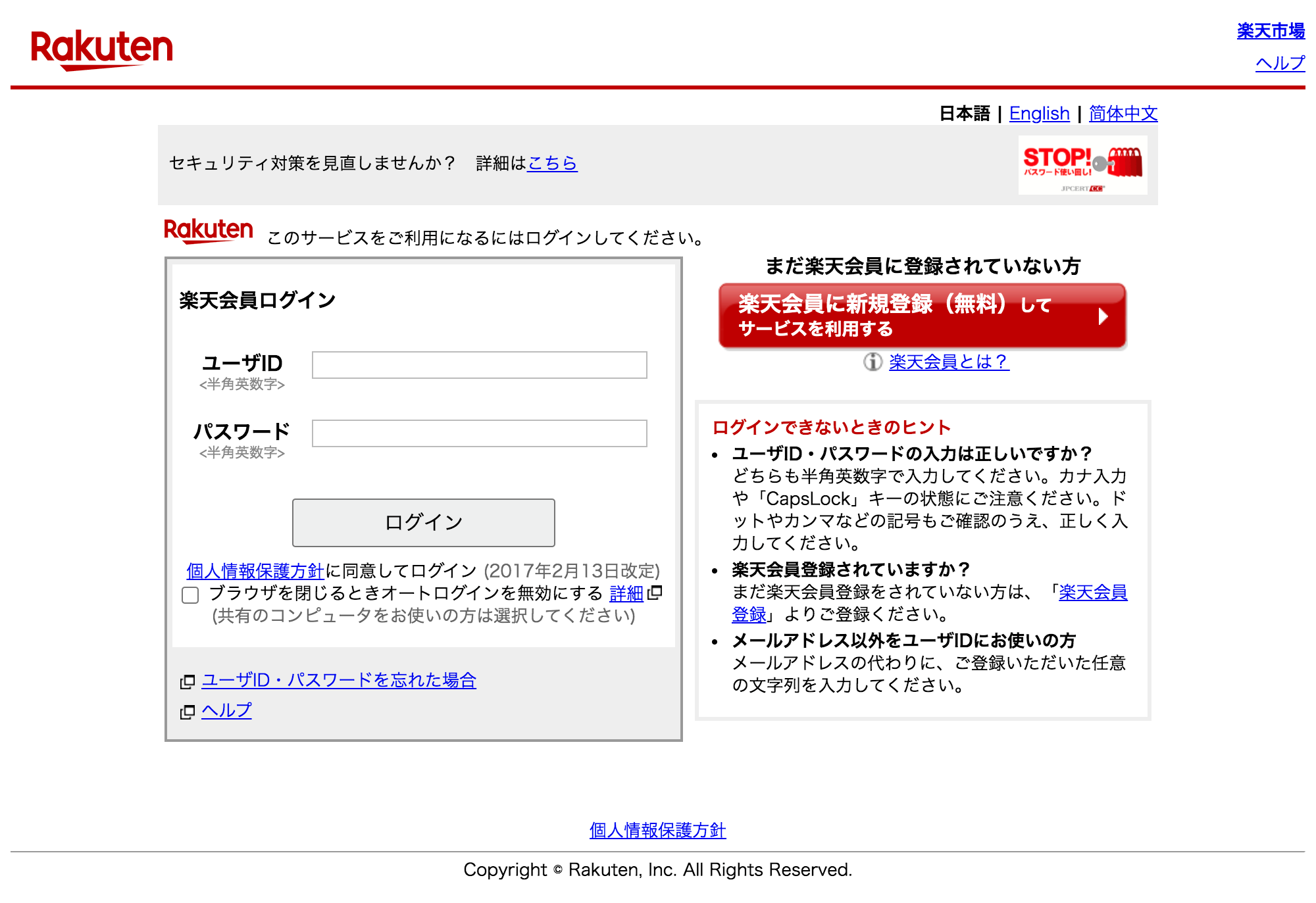Click the info icon beside 楽天会員とは？
This screenshot has height=903, width=1316.
click(x=873, y=362)
